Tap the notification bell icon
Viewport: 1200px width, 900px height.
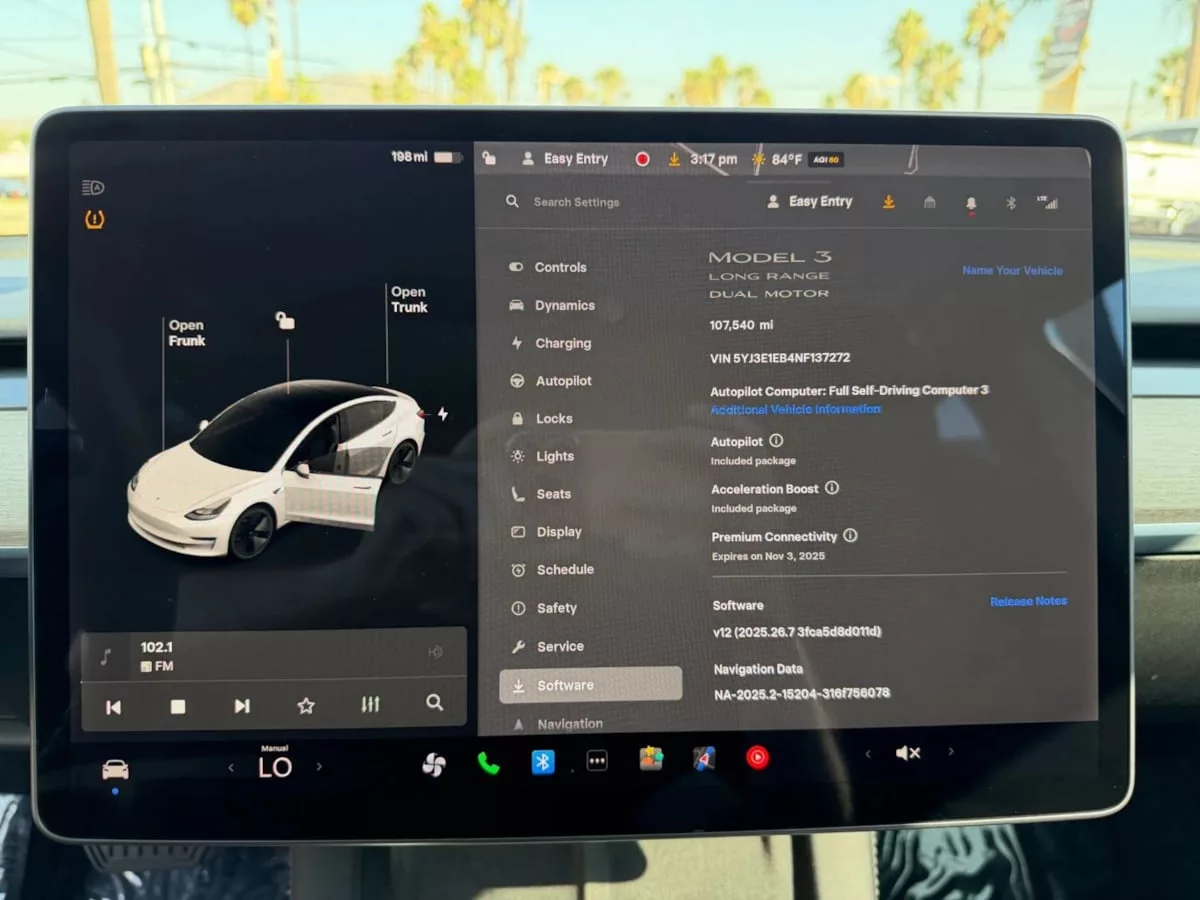click(x=970, y=203)
